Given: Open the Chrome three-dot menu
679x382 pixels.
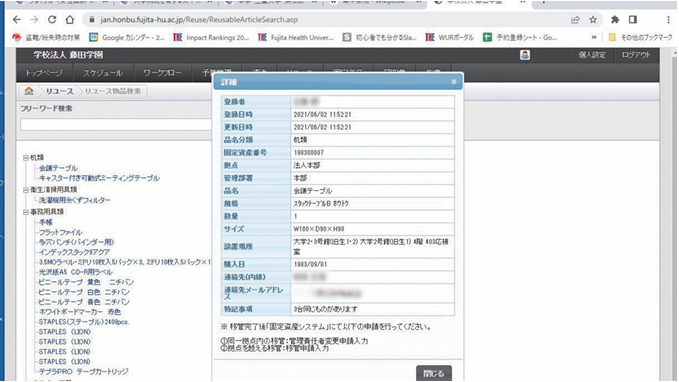Looking at the screenshot, I should [x=669, y=20].
